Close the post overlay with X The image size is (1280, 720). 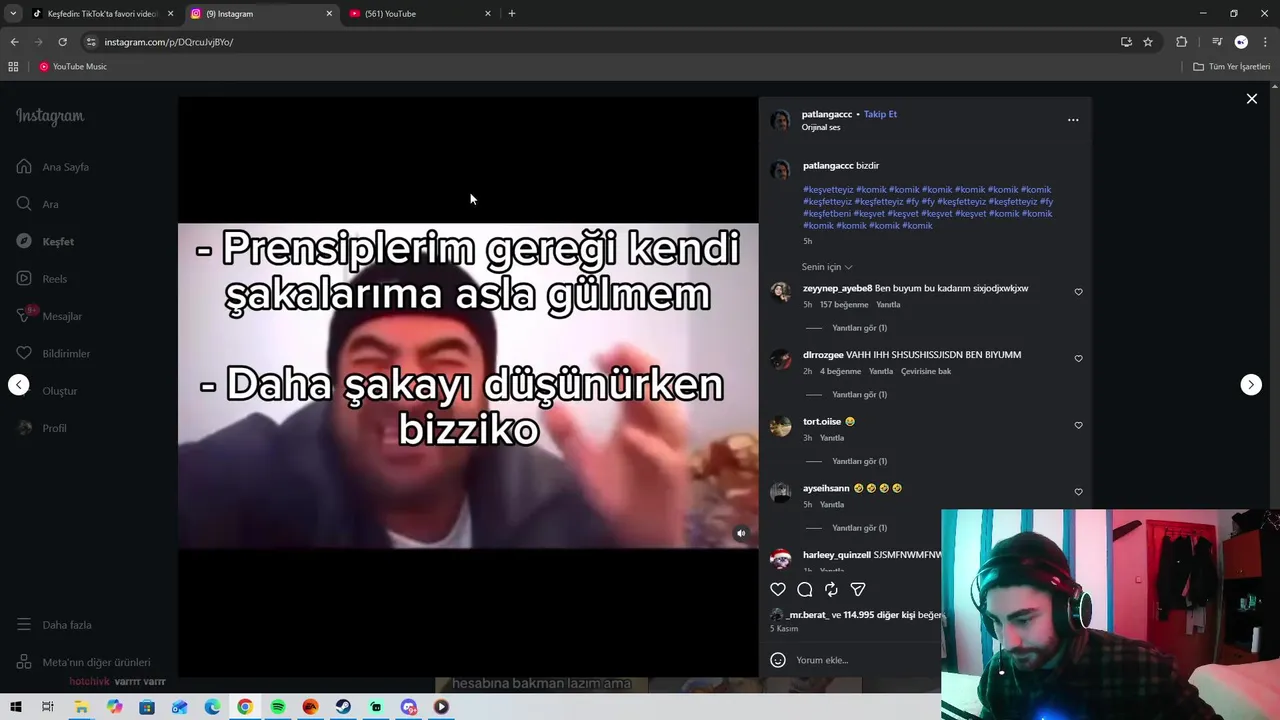click(1251, 99)
